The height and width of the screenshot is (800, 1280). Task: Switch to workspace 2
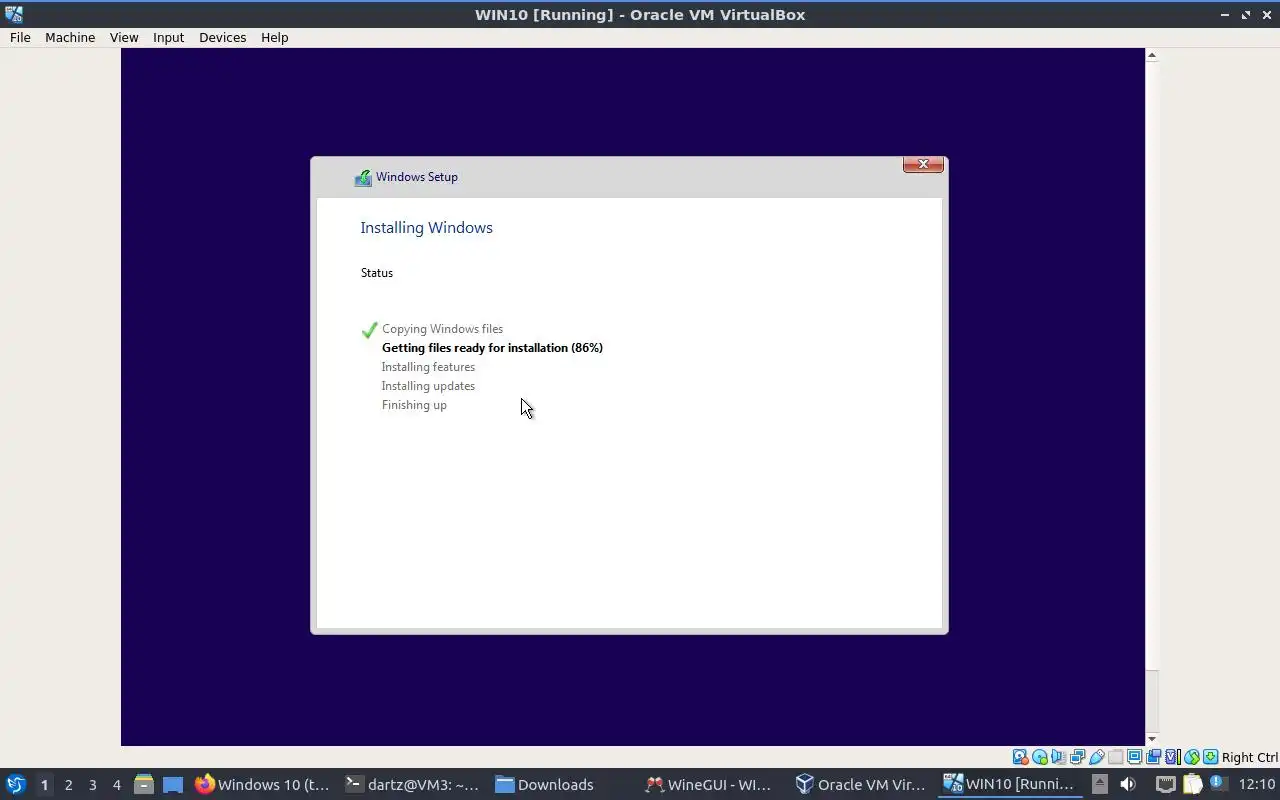[68, 785]
